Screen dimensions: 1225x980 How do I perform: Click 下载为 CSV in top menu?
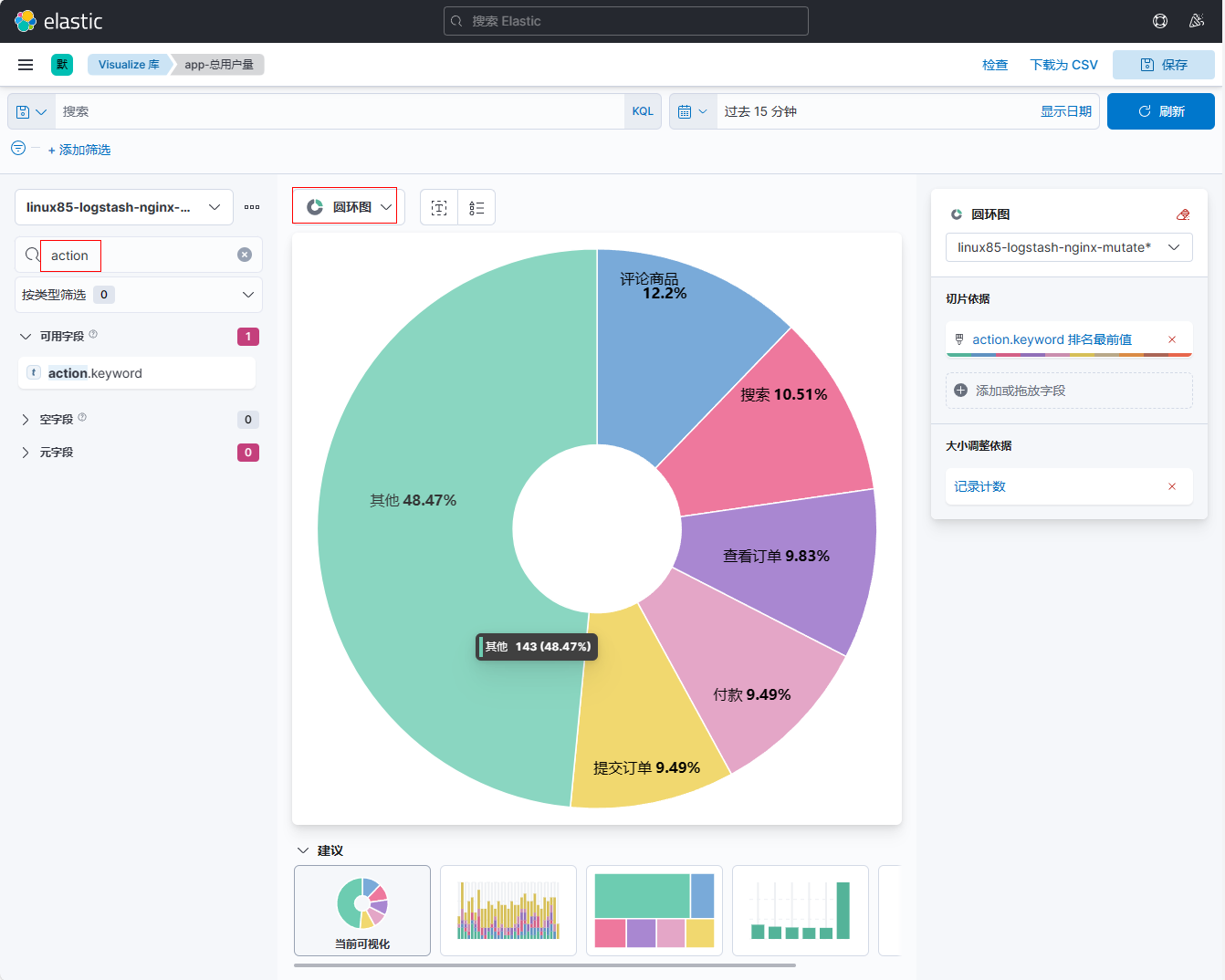coord(1063,65)
